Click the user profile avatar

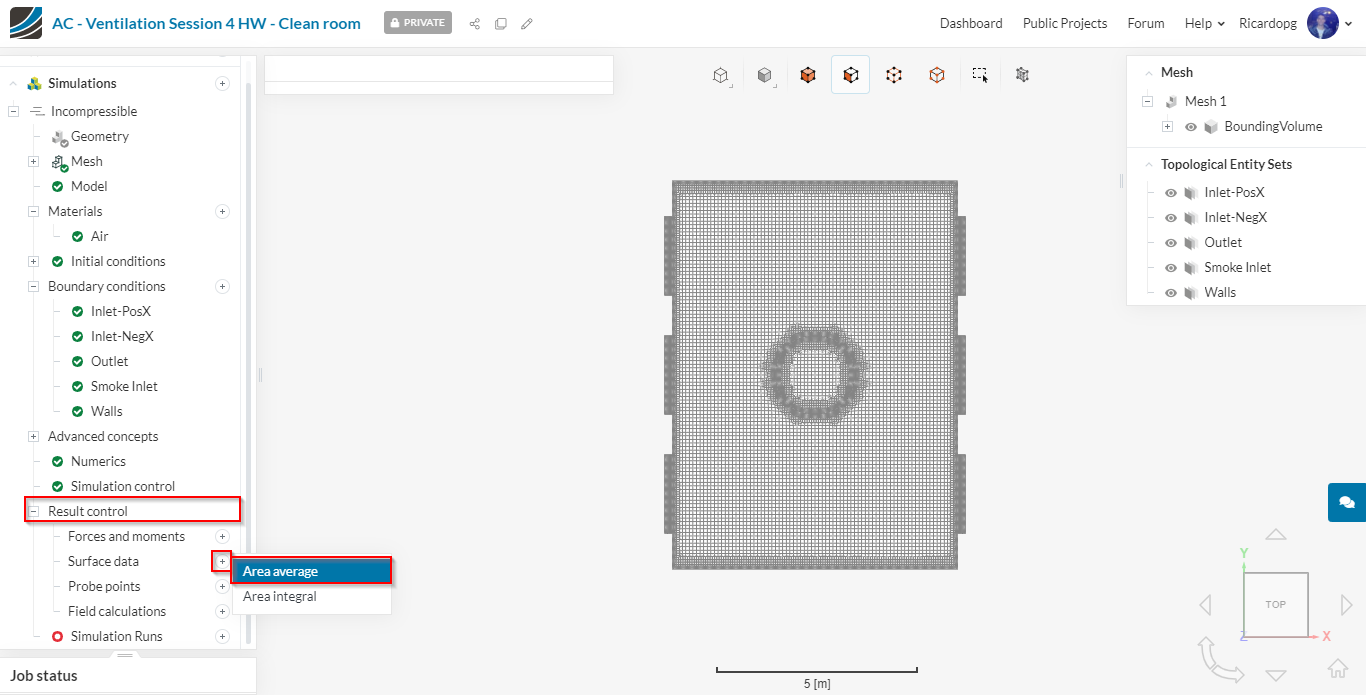pyautogui.click(x=1322, y=23)
